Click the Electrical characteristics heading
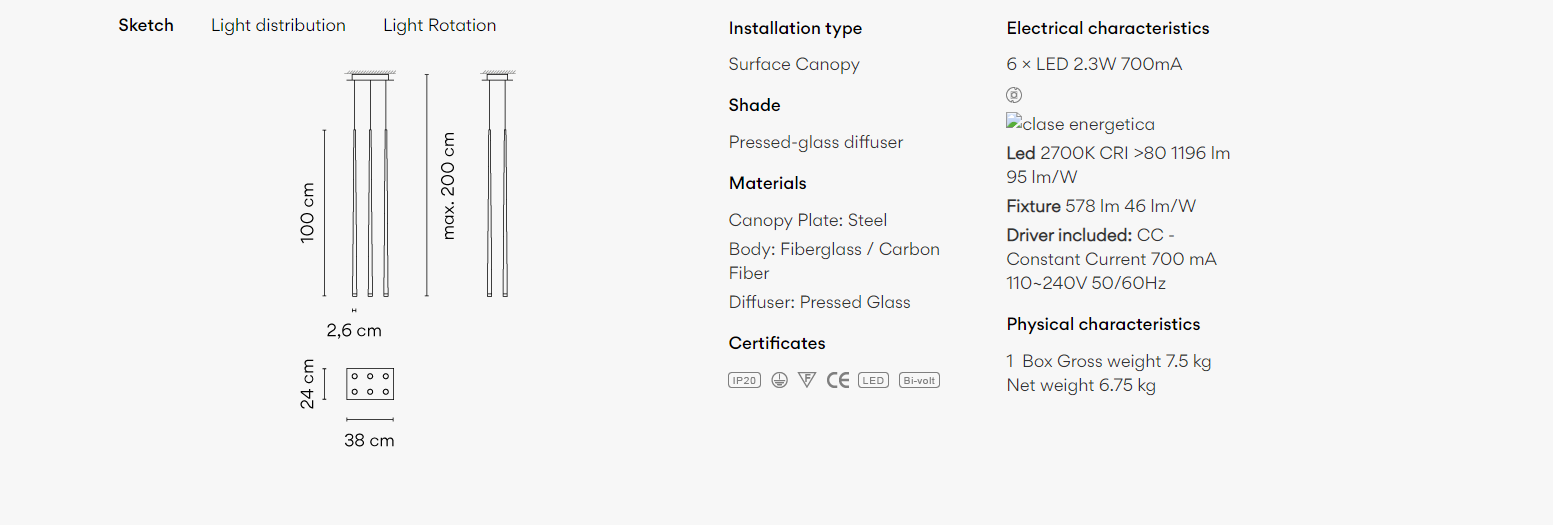The image size is (1553, 529). coord(1107,28)
